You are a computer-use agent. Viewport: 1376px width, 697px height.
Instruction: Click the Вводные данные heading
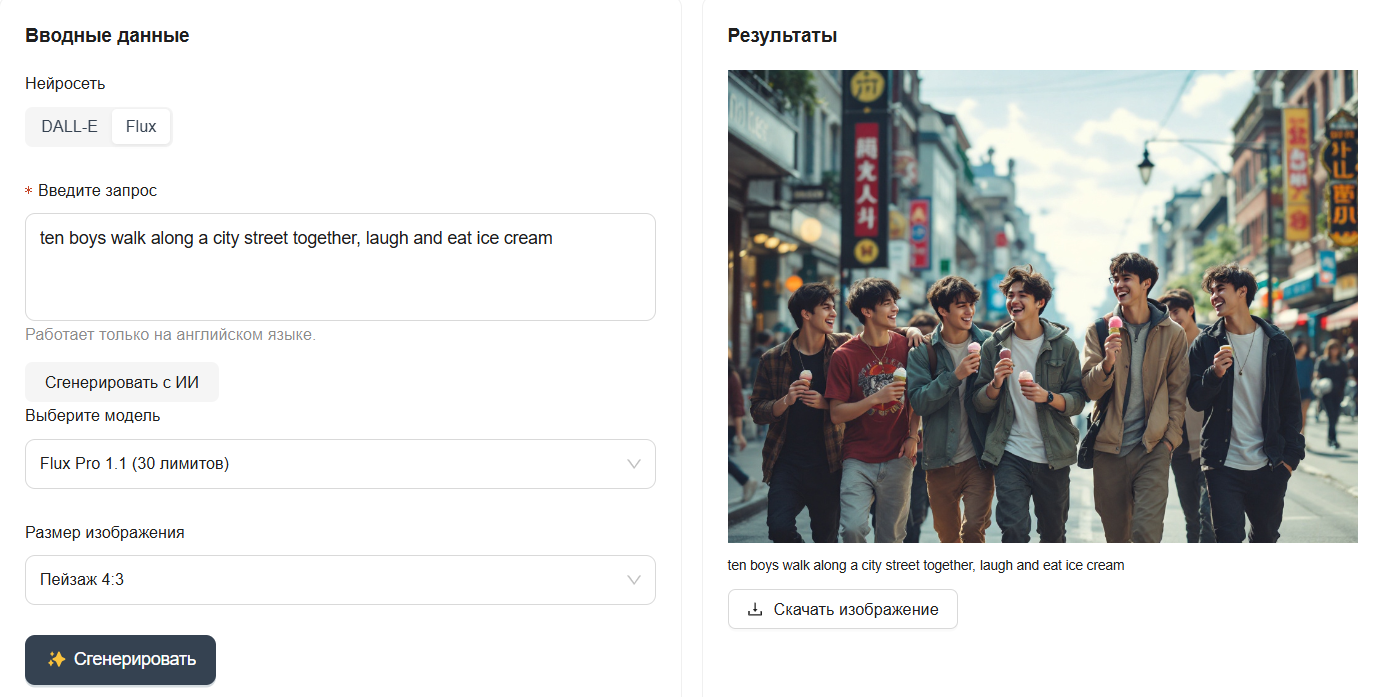107,36
